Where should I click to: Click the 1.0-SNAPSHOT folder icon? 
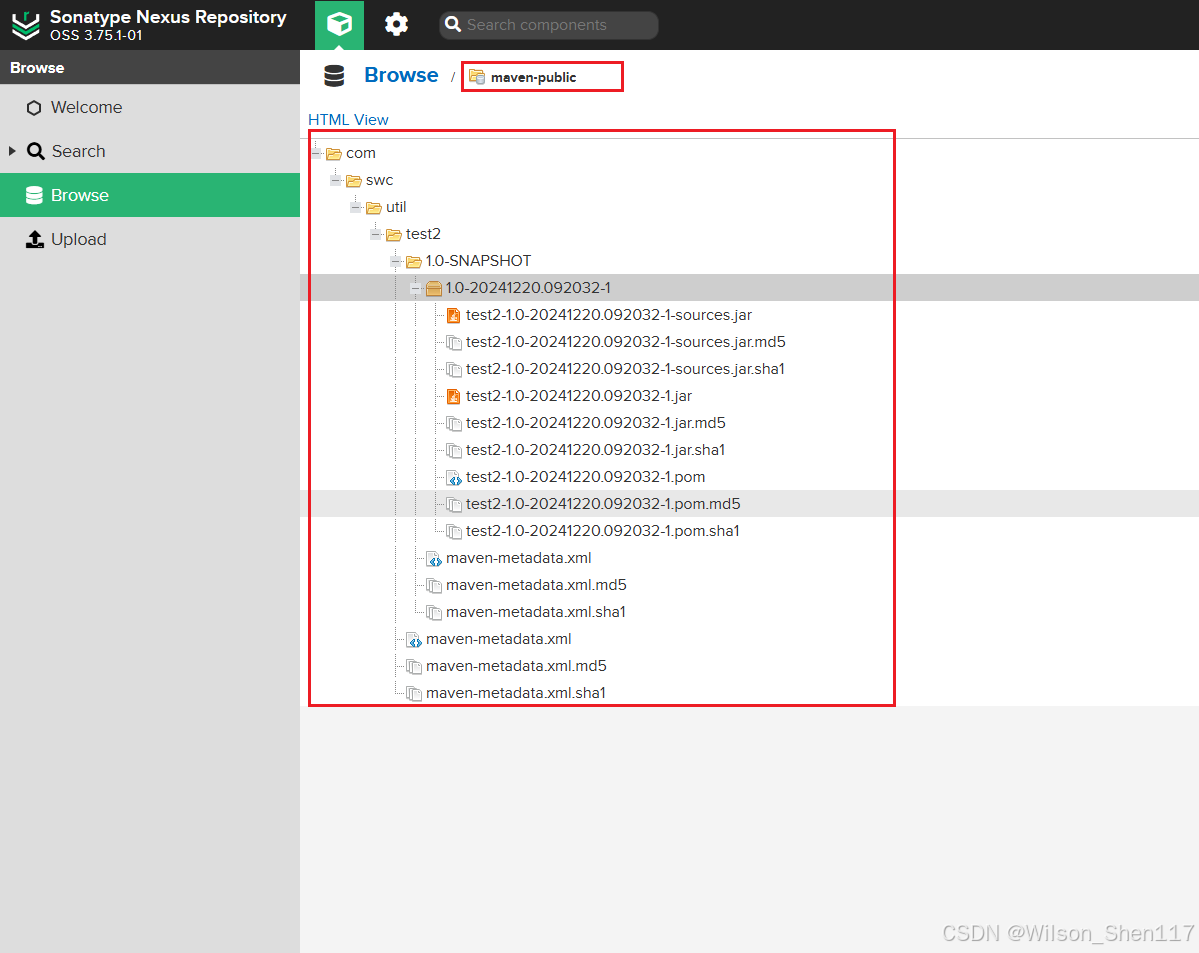(414, 262)
